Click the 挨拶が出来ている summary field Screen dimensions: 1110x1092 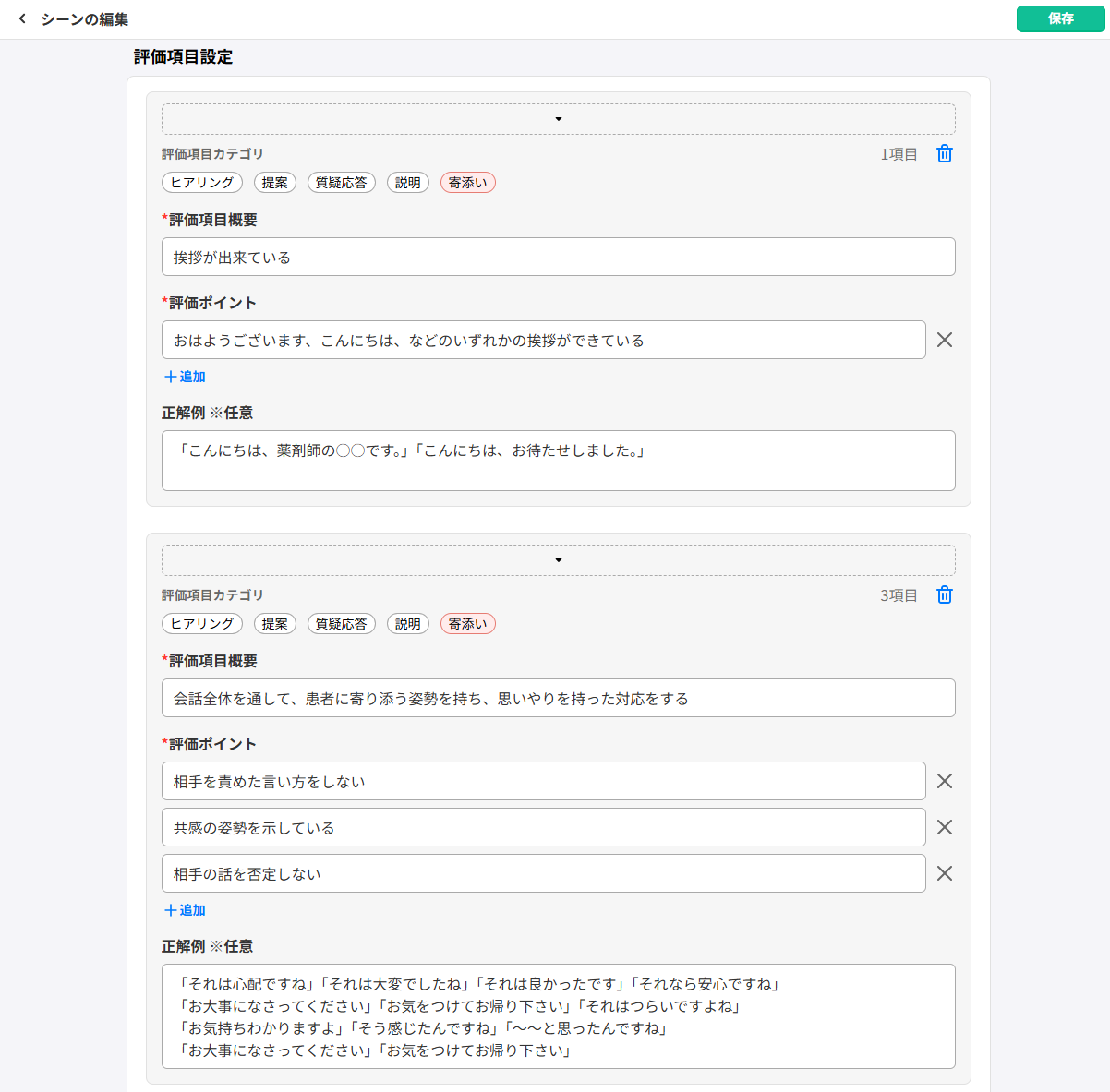(x=558, y=258)
